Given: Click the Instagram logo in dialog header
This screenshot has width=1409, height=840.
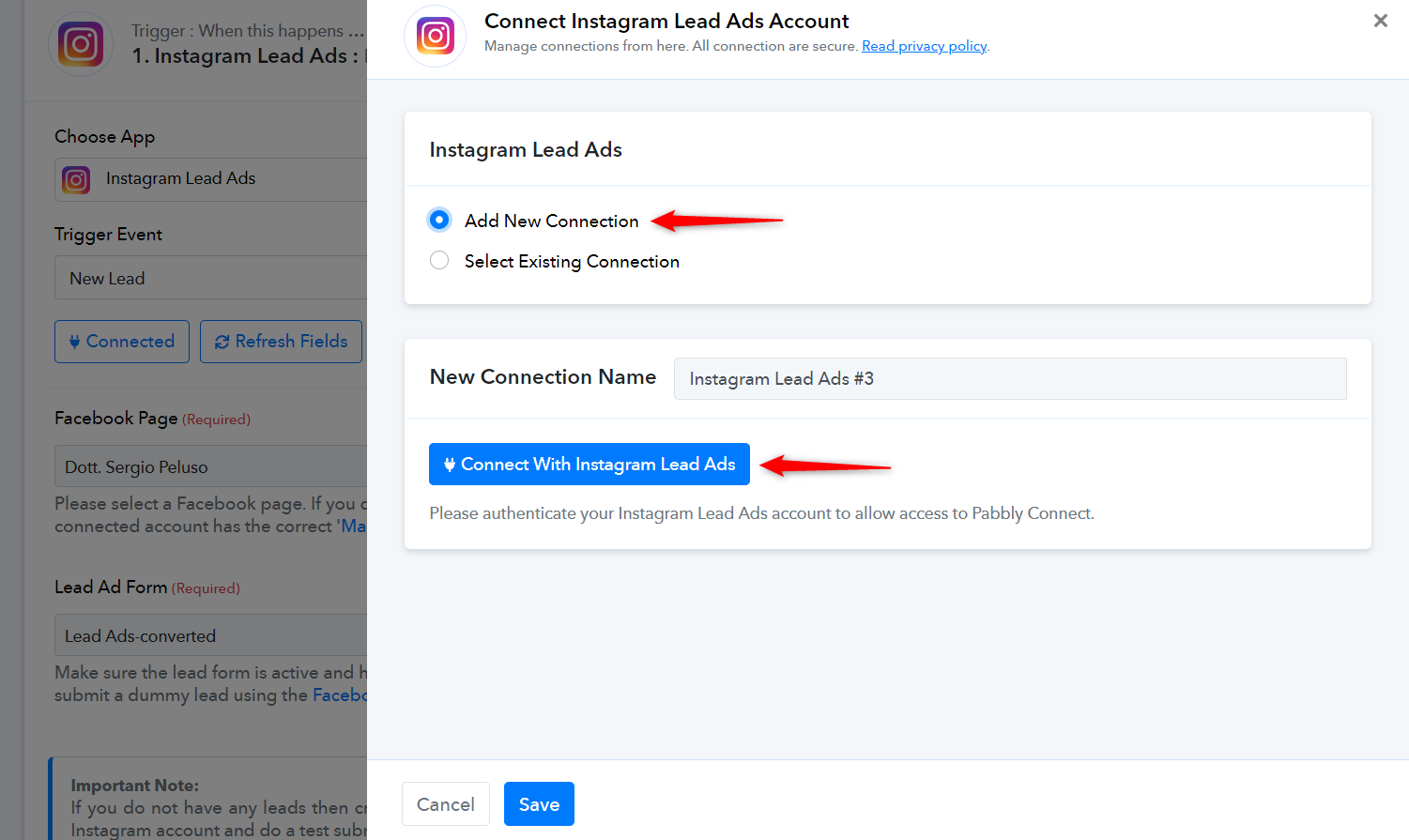Looking at the screenshot, I should click(436, 36).
